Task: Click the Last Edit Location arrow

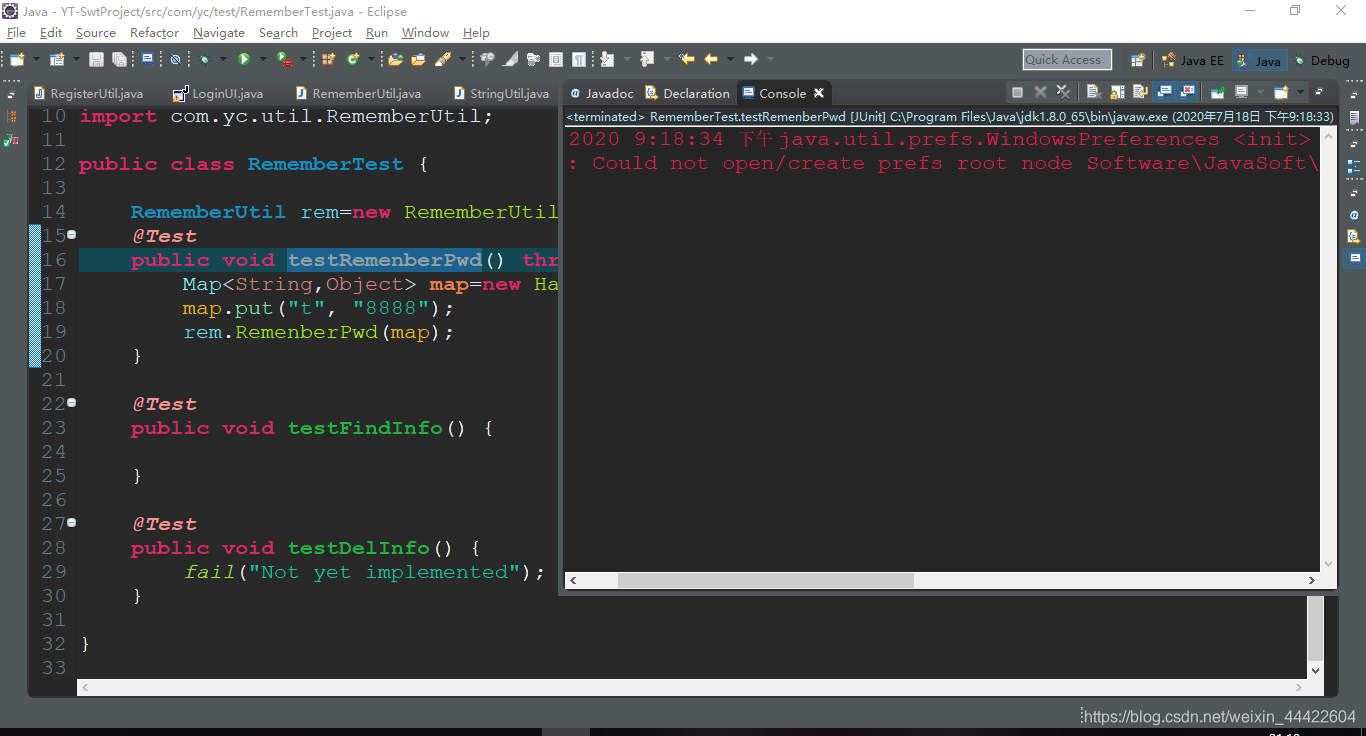Action: (x=686, y=59)
